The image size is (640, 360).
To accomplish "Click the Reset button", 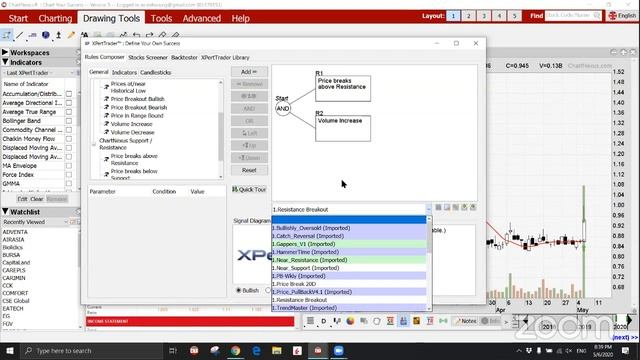I will pyautogui.click(x=249, y=170).
